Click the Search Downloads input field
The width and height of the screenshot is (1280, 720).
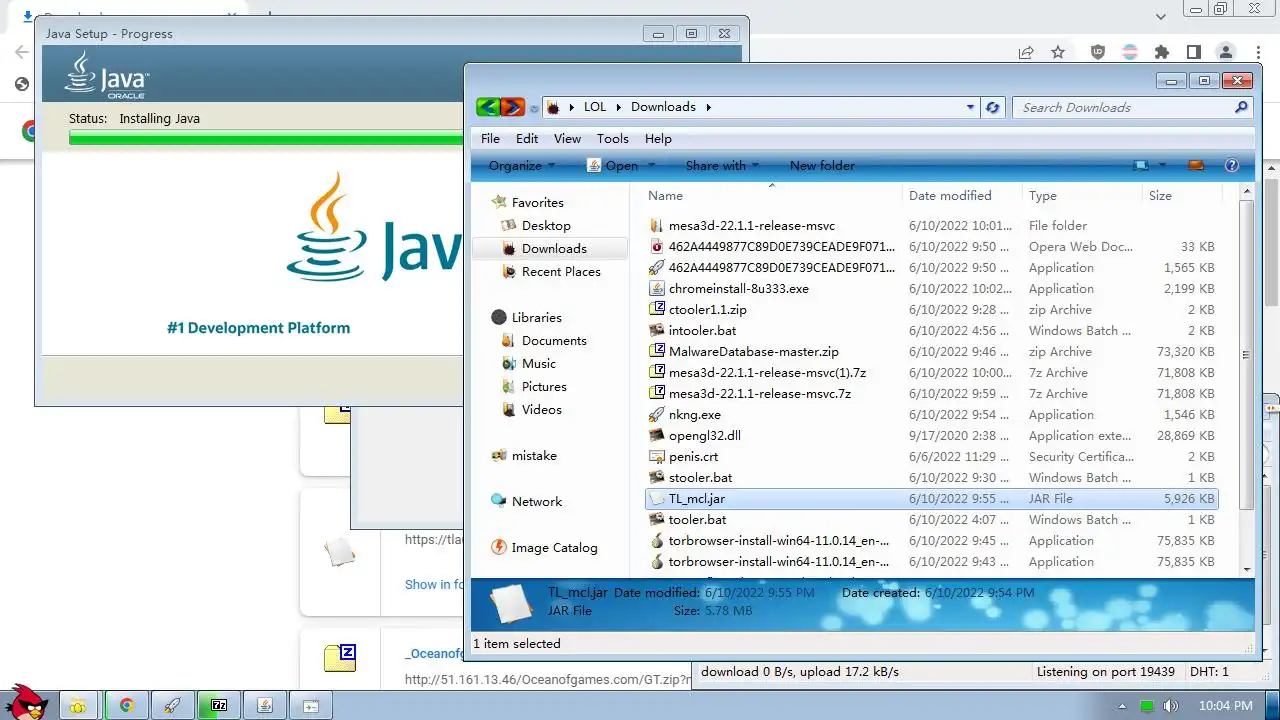(1122, 107)
